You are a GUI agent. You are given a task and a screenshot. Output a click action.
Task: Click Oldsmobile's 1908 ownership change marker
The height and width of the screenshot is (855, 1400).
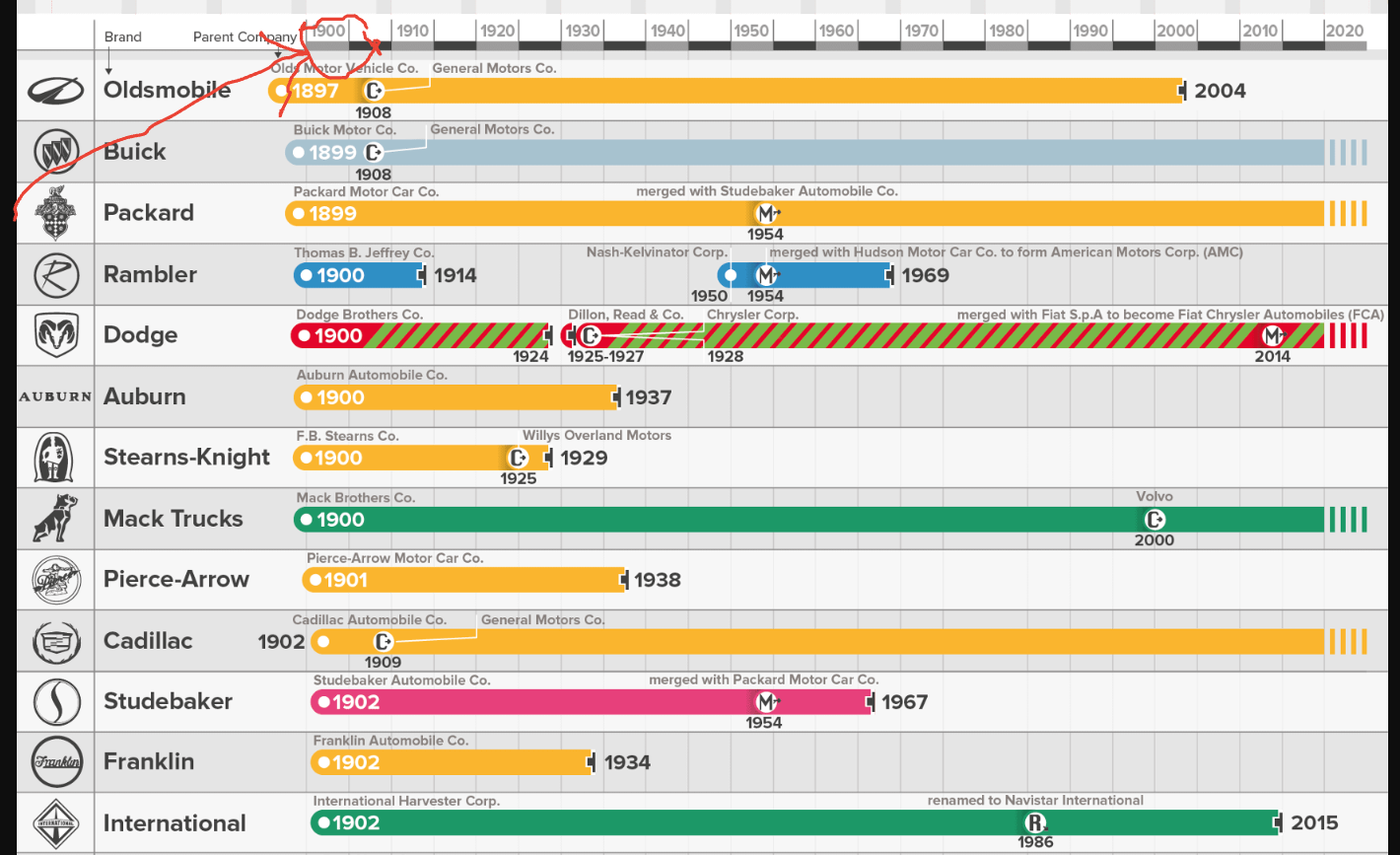click(x=373, y=92)
